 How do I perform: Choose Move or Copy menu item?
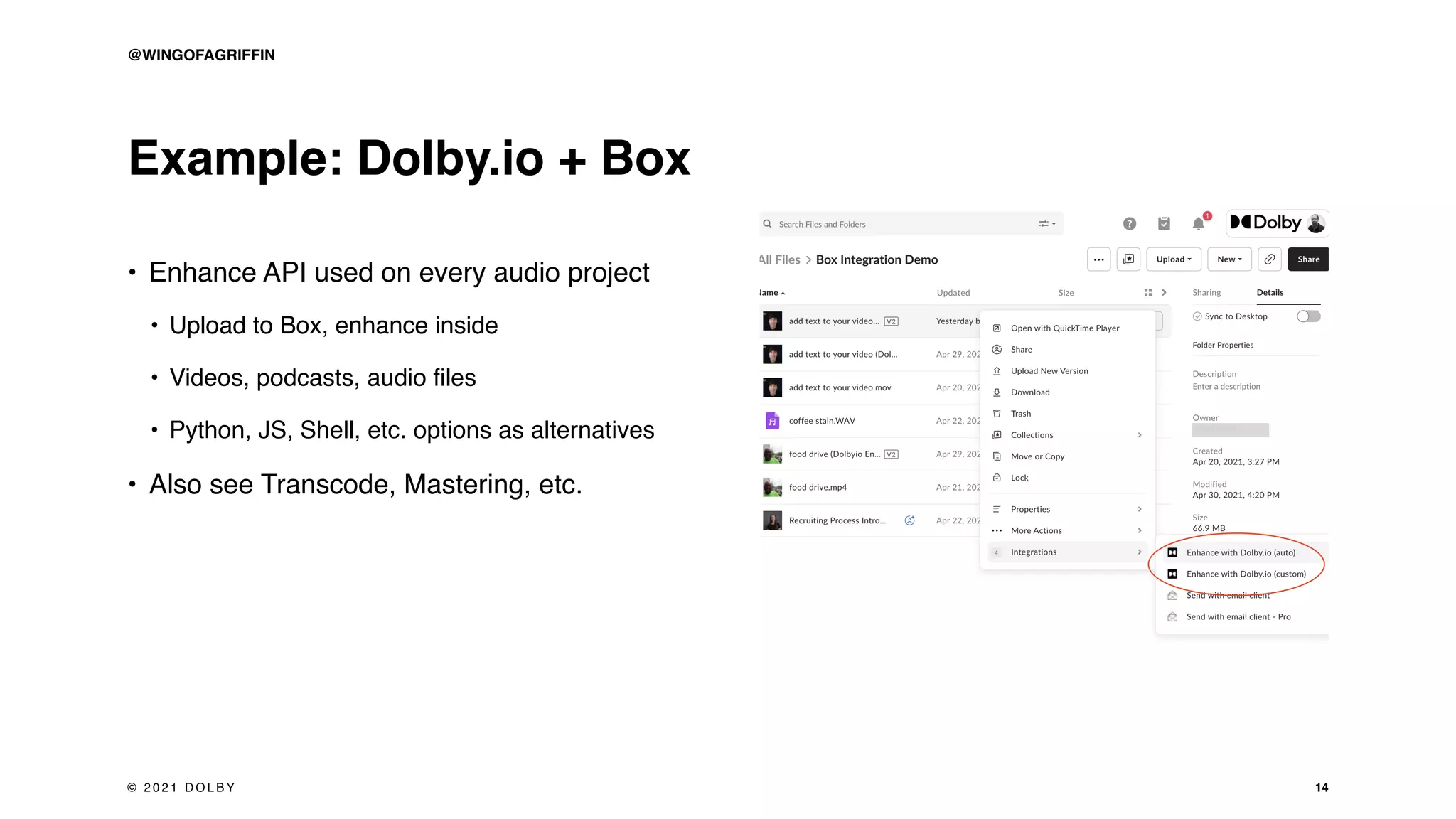point(1068,456)
